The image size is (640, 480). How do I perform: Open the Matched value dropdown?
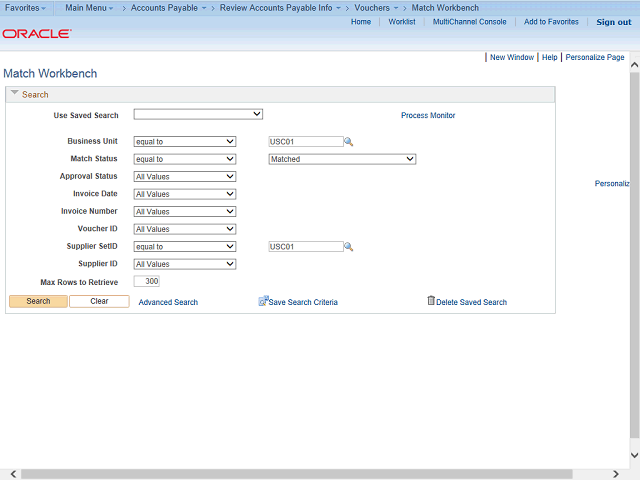(x=342, y=159)
